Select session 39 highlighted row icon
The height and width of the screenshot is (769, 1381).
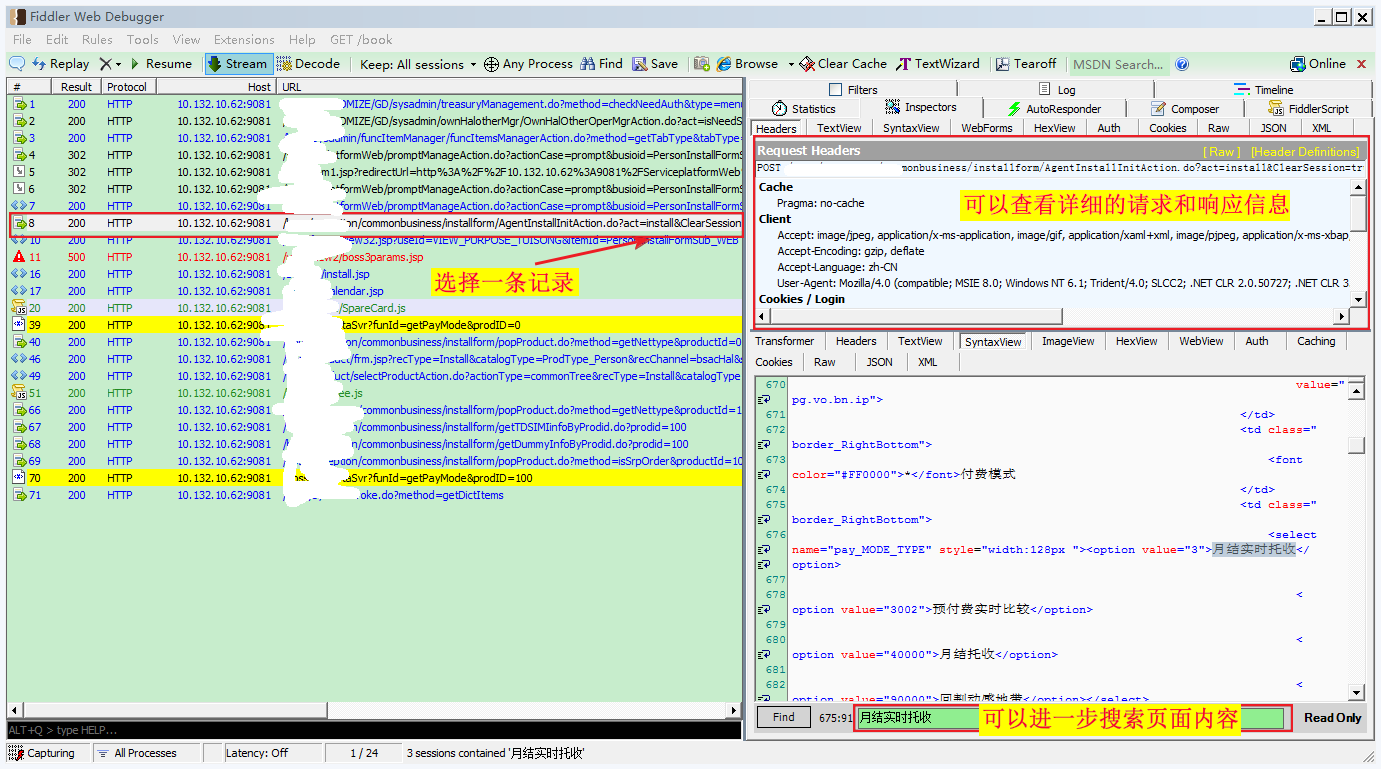coord(18,325)
